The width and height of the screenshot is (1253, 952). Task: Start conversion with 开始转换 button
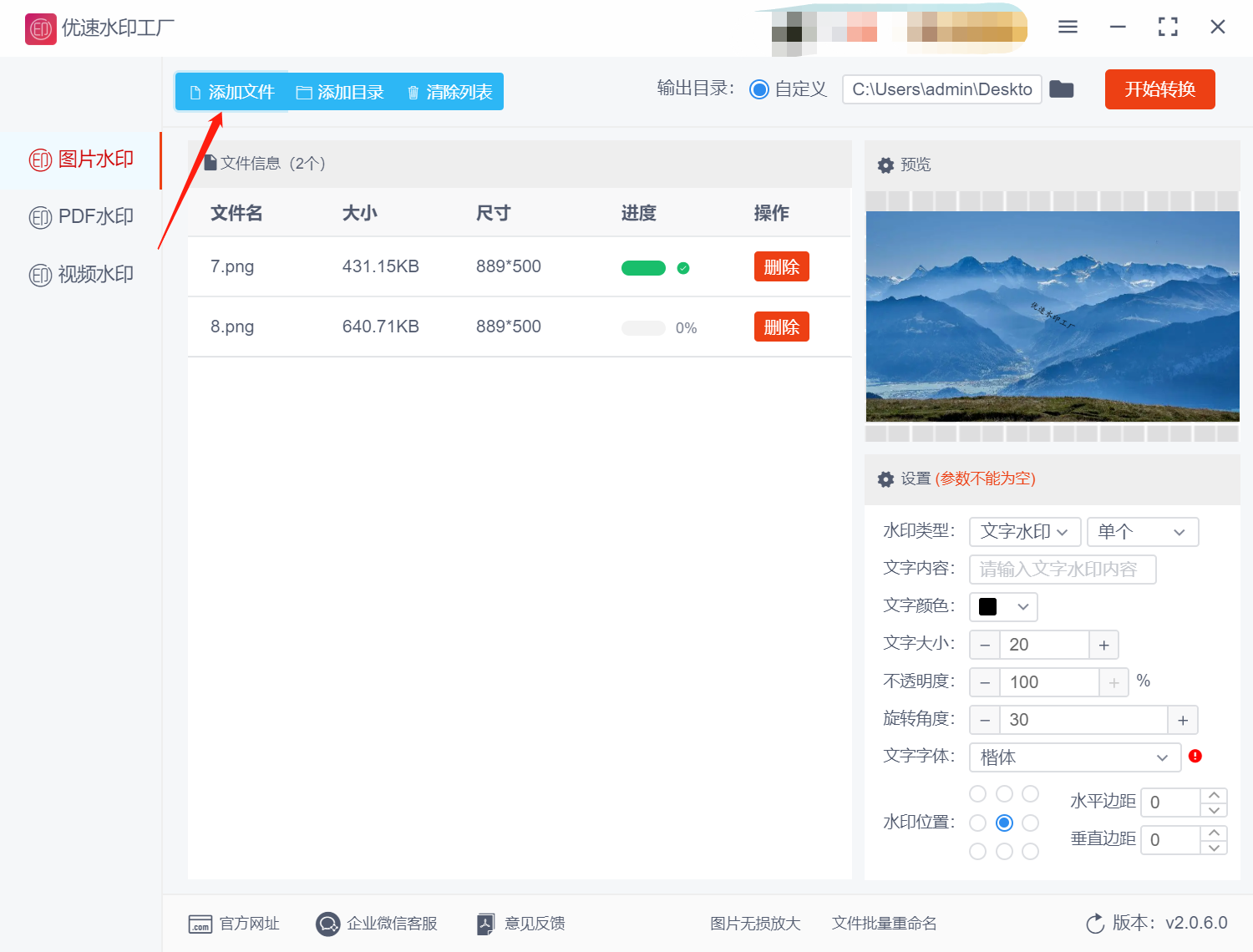[1159, 89]
